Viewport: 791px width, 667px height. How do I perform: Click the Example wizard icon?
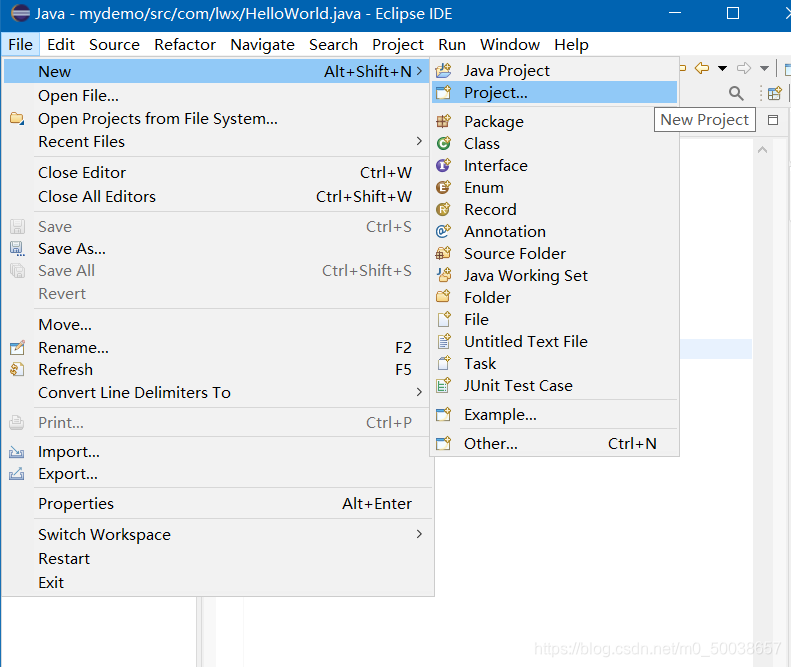443,415
